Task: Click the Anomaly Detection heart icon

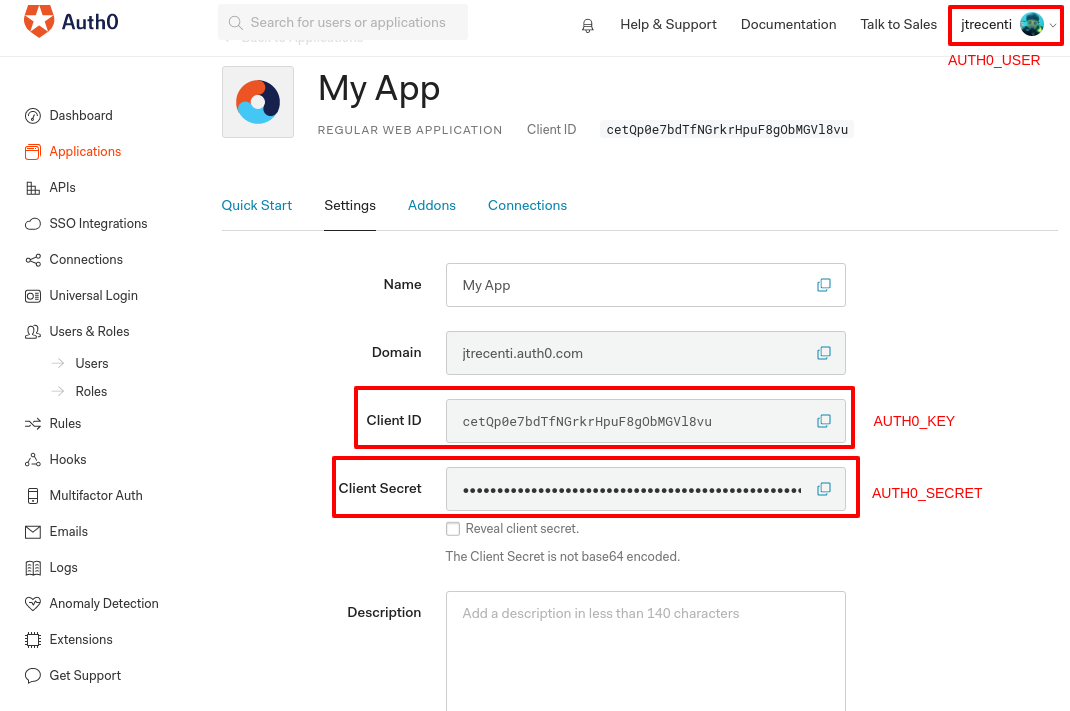Action: click(x=33, y=604)
